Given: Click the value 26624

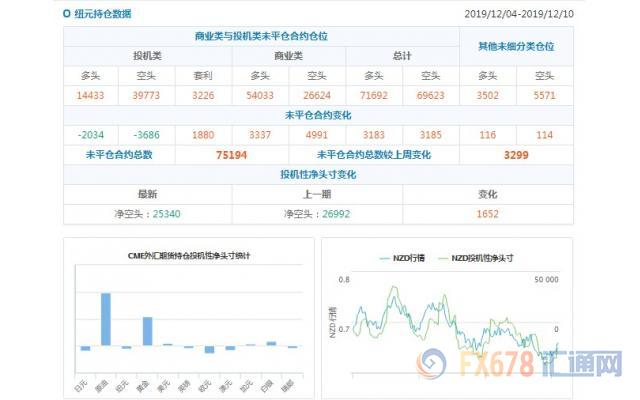Looking at the screenshot, I should tap(317, 96).
